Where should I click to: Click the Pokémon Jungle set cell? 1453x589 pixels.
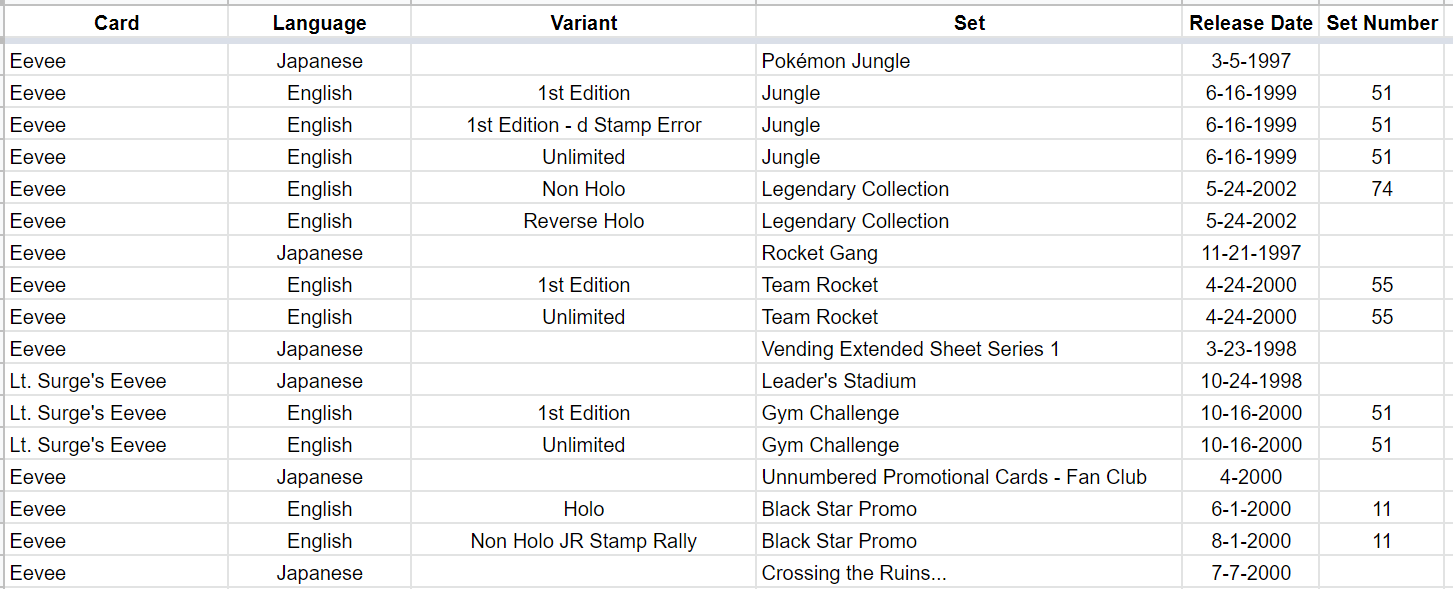tap(969, 61)
